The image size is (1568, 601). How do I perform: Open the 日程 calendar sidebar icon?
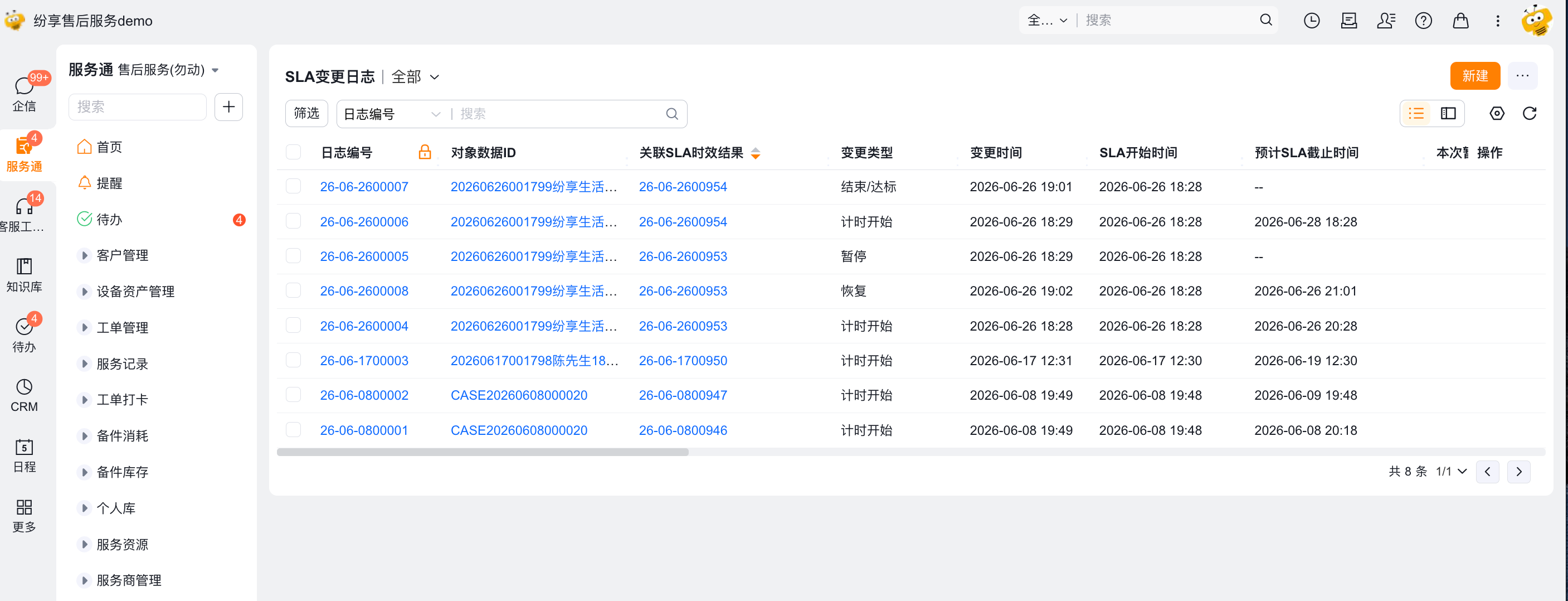click(x=25, y=455)
